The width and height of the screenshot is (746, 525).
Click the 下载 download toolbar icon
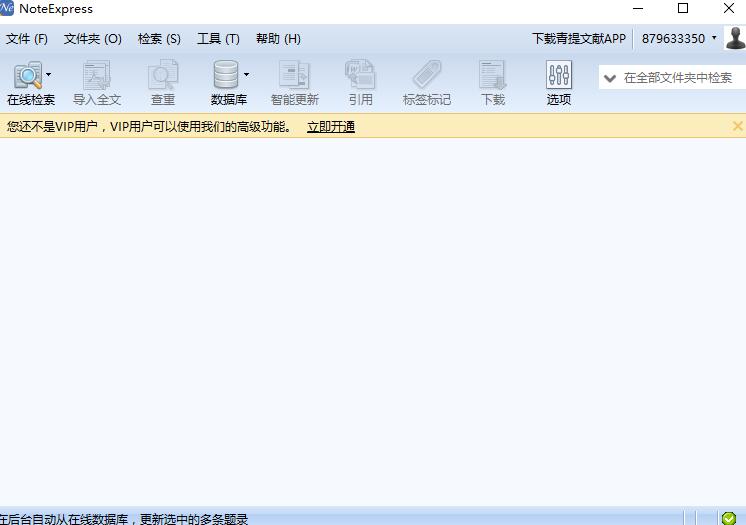coord(493,82)
